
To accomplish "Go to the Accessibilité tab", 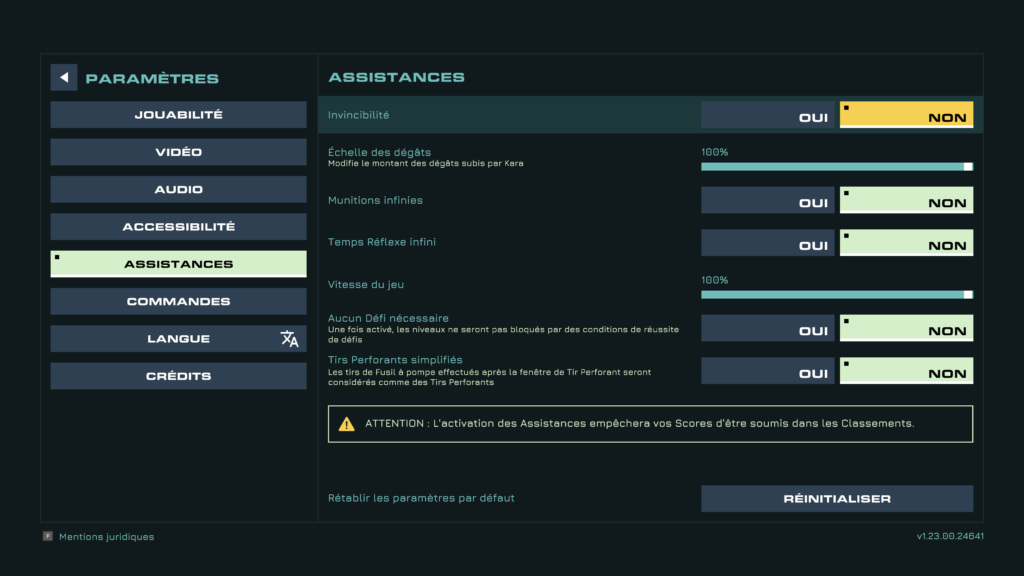I will (178, 227).
